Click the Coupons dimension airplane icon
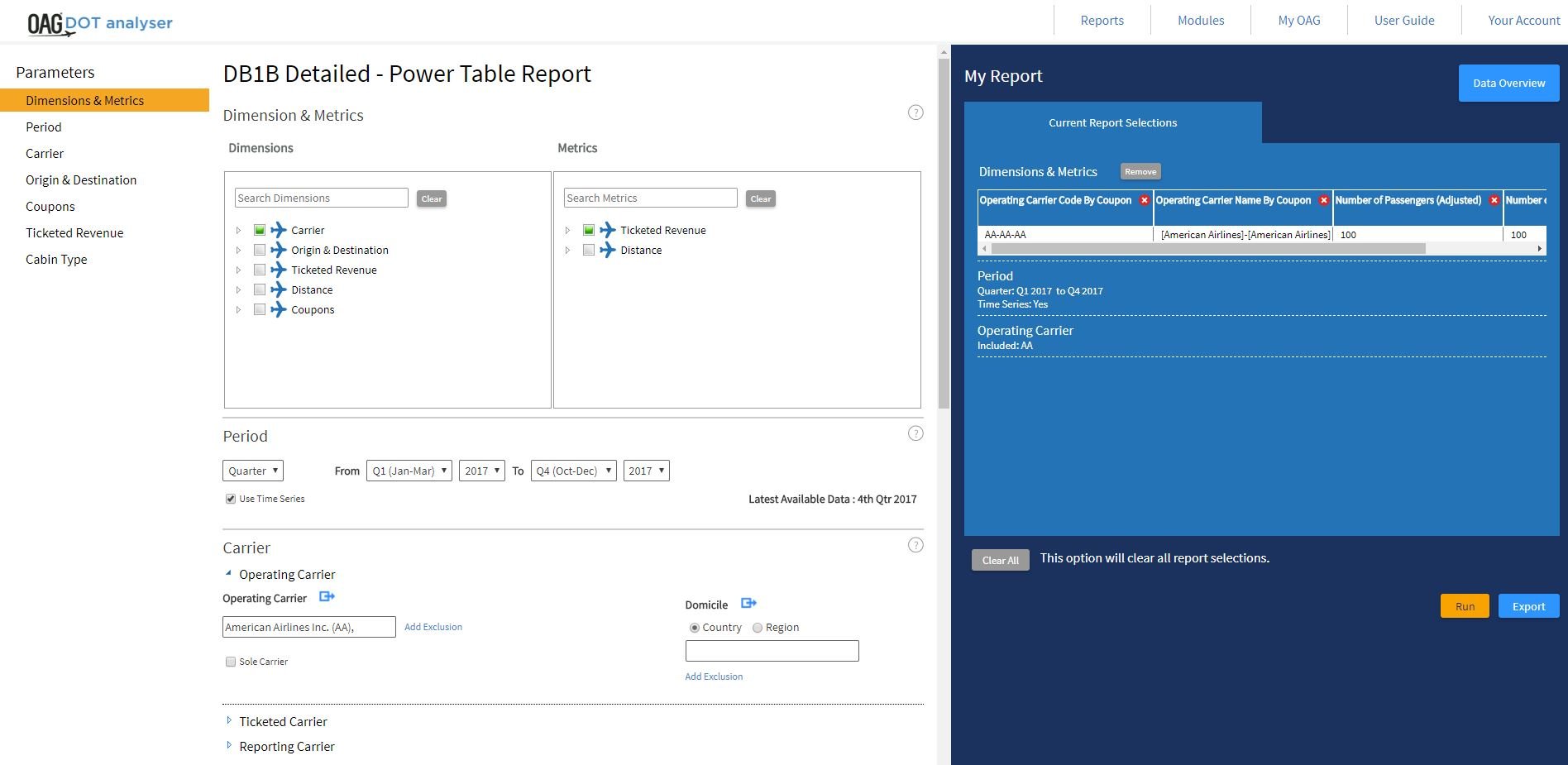This screenshot has width=1568, height=765. tap(279, 309)
